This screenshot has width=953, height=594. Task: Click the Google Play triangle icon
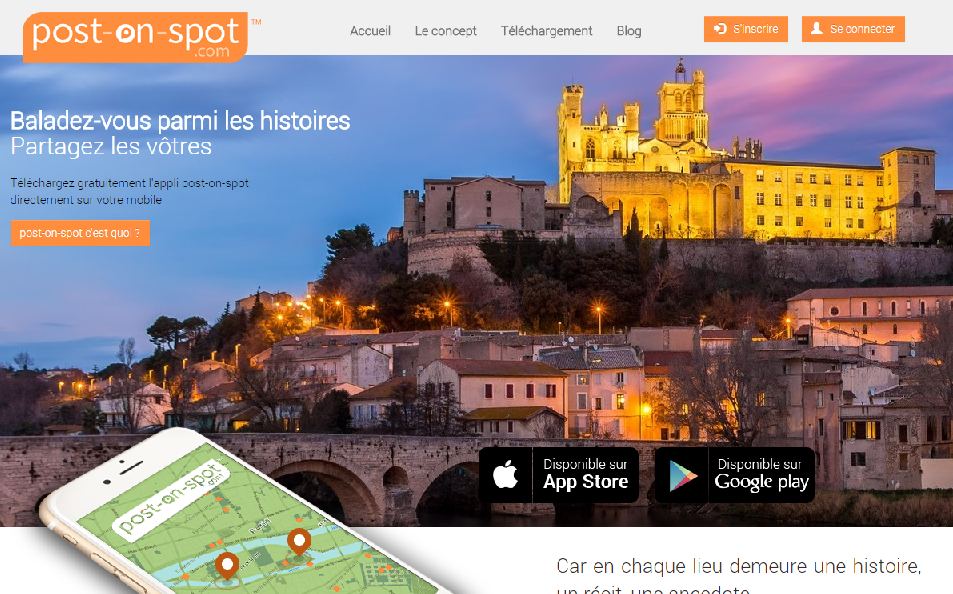point(683,475)
